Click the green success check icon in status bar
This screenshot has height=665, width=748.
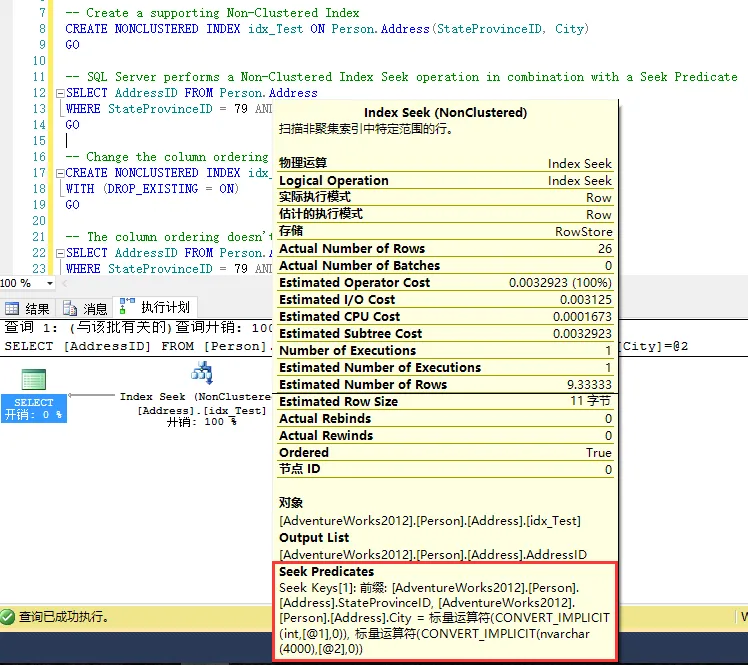[8, 617]
